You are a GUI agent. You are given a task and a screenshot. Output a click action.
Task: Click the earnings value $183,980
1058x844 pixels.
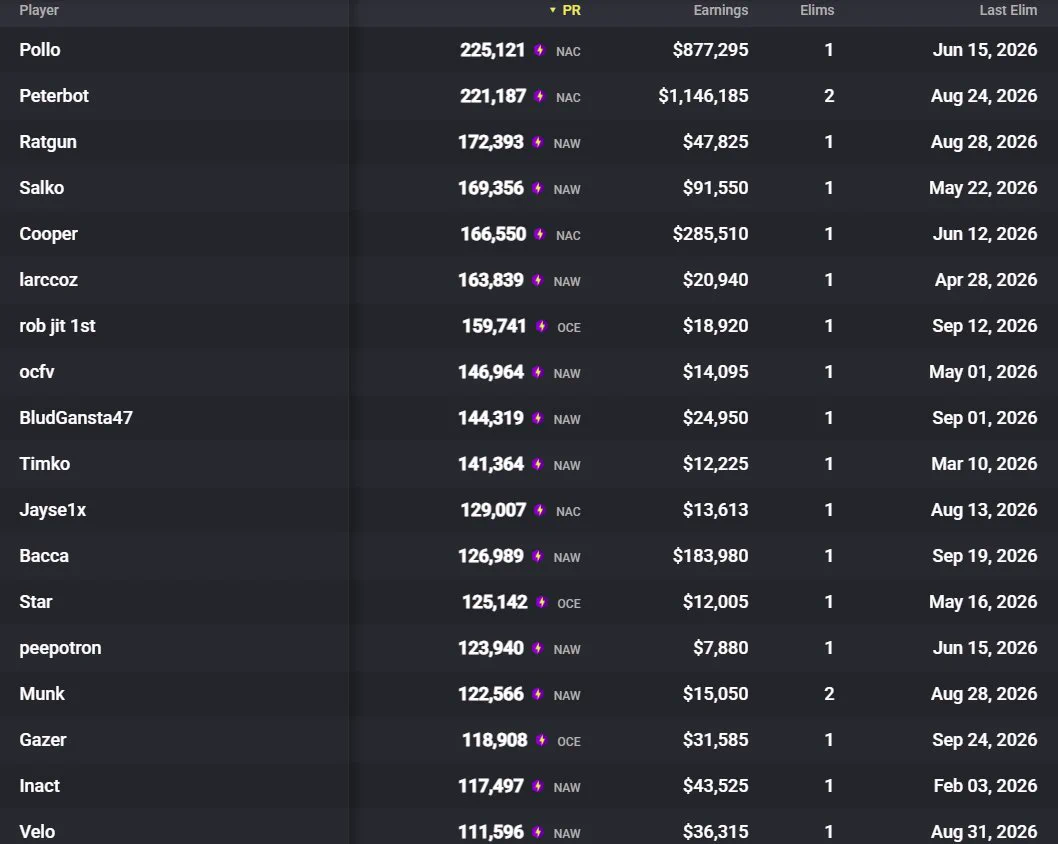(x=711, y=555)
